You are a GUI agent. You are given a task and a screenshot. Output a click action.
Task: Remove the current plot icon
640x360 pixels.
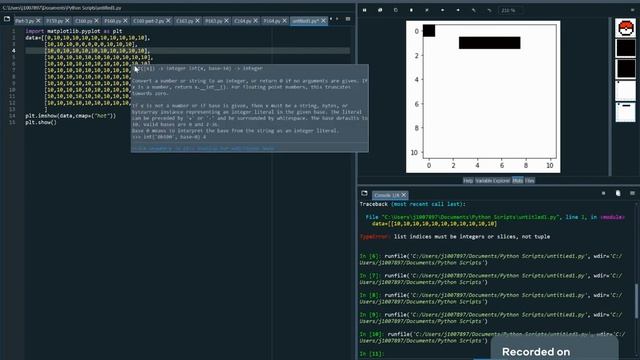pyautogui.click(x=411, y=10)
